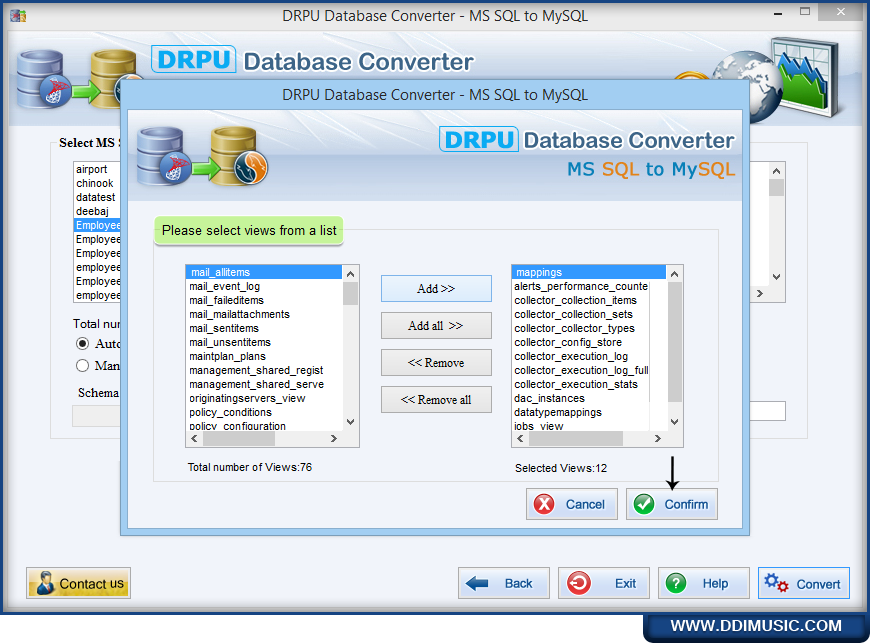
Task: Select the Manual radio button
Action: point(82,365)
